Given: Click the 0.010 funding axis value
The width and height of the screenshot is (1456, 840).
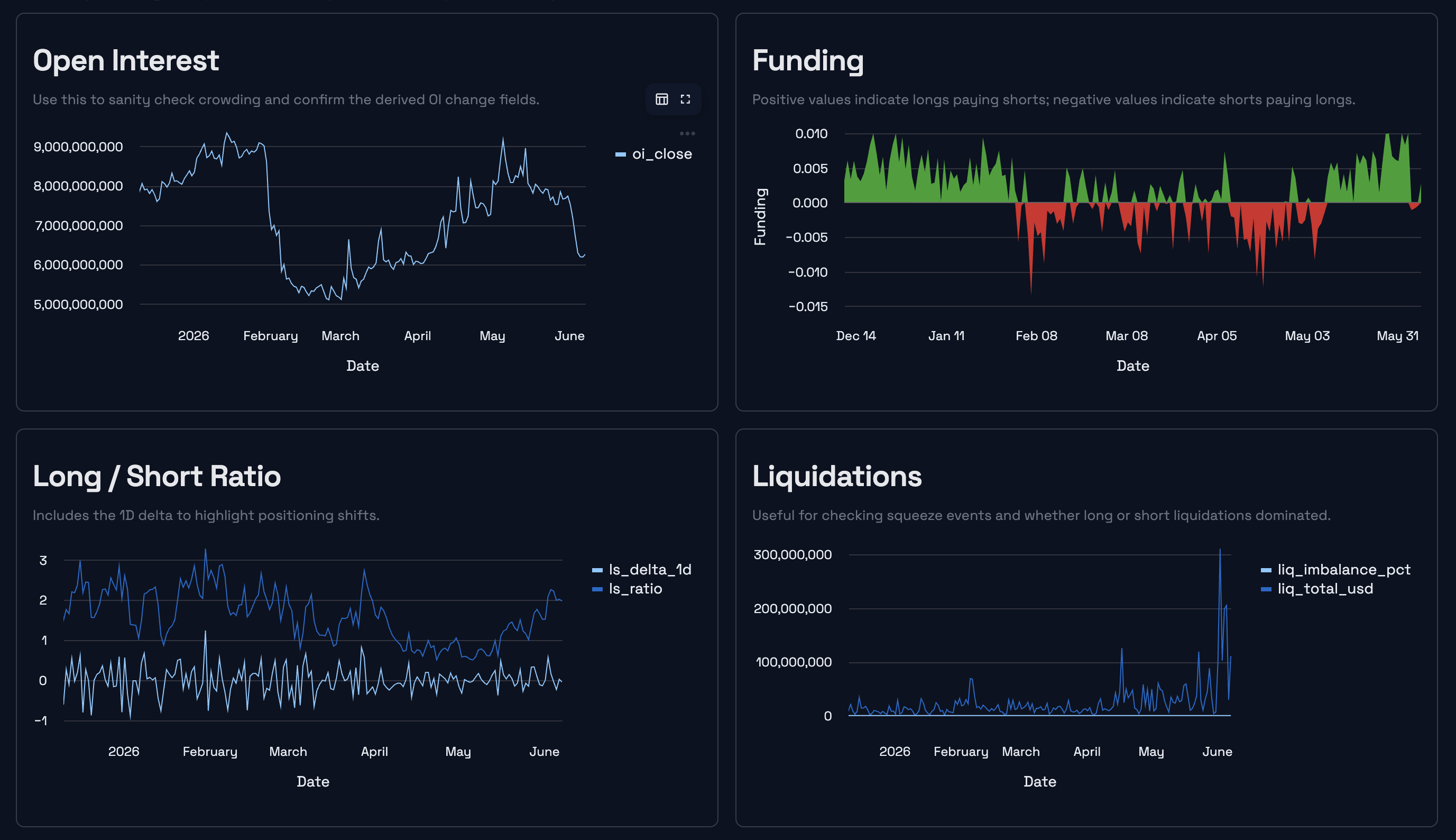Looking at the screenshot, I should pyautogui.click(x=812, y=133).
